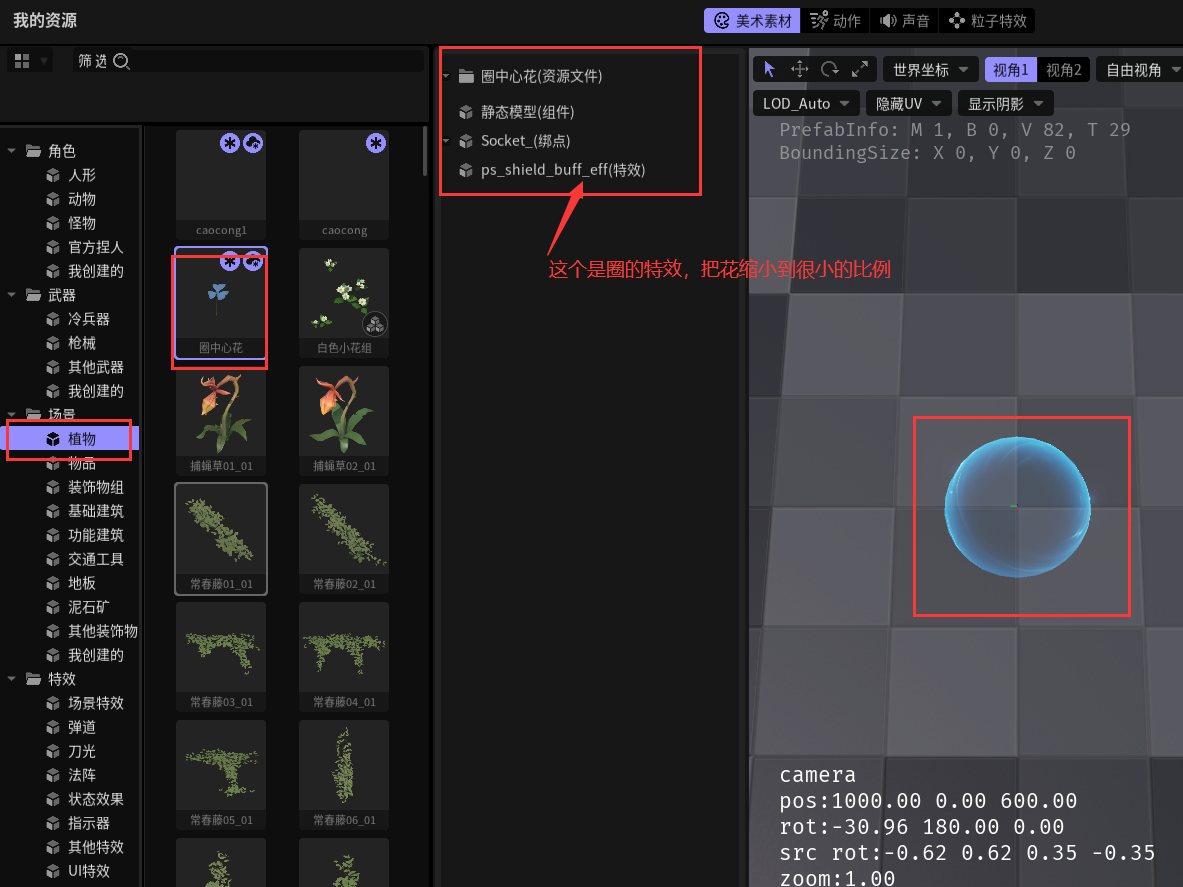Viewport: 1183px width, 887px height.
Task: Open the 隐藏UV dropdown
Action: click(908, 103)
